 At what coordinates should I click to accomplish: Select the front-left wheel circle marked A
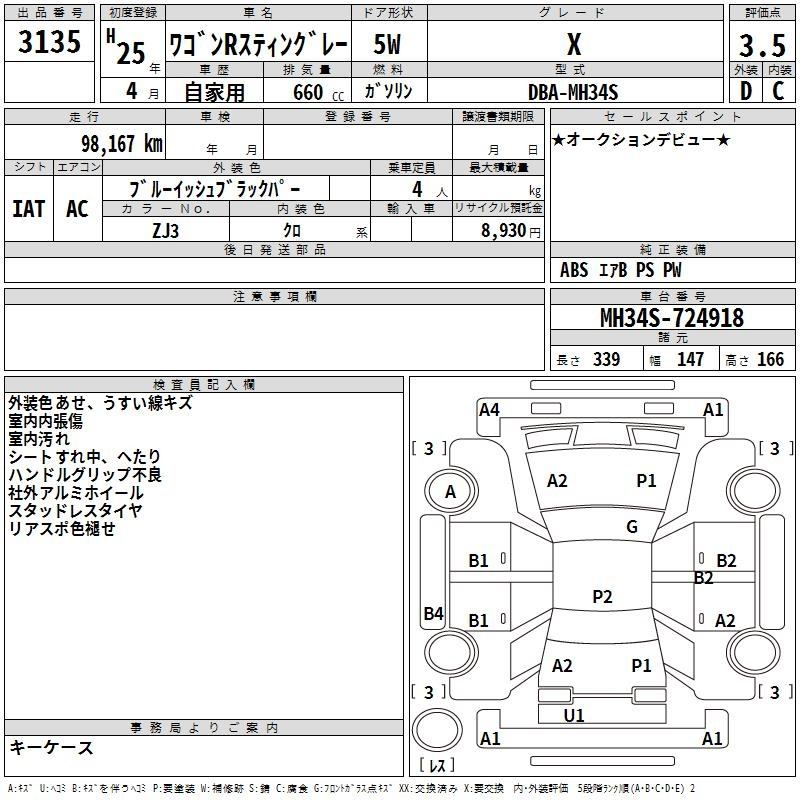click(450, 492)
